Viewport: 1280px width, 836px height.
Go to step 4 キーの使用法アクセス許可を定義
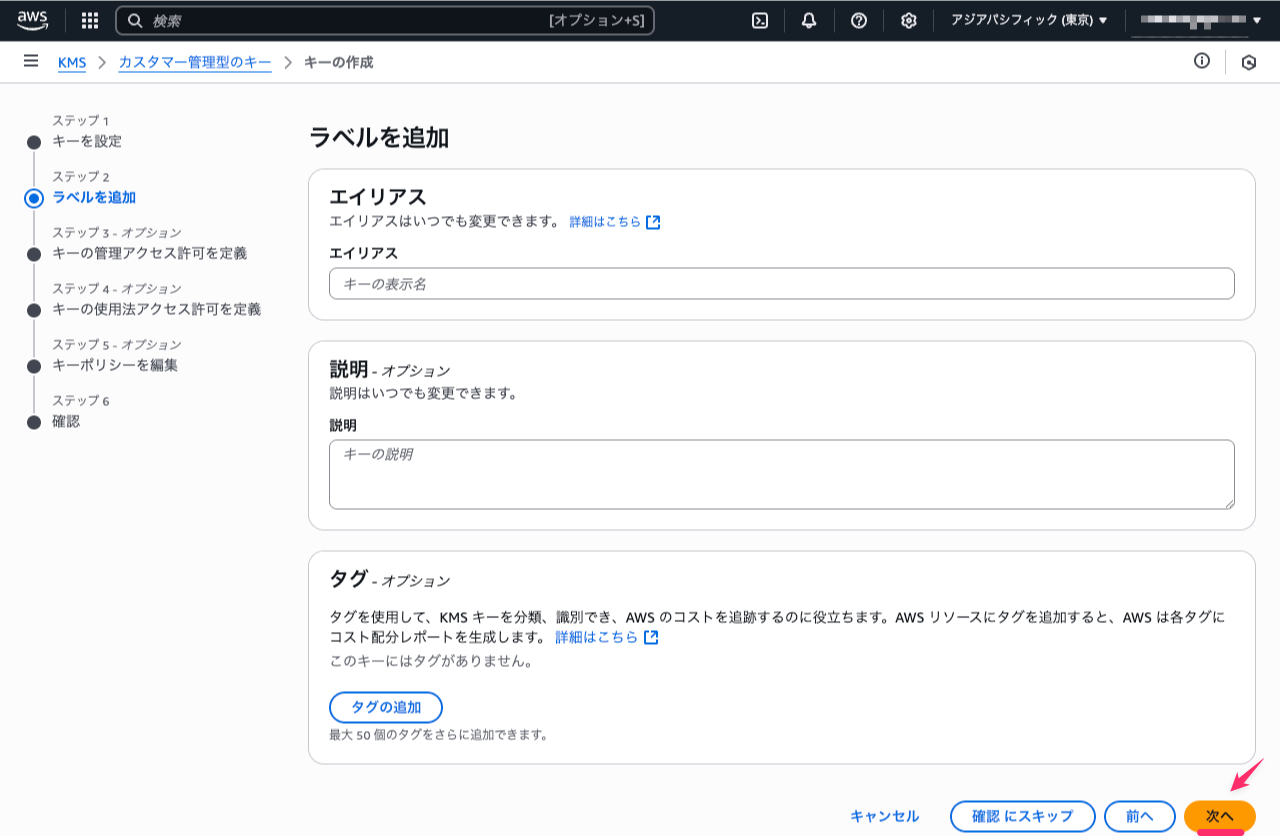click(x=156, y=309)
